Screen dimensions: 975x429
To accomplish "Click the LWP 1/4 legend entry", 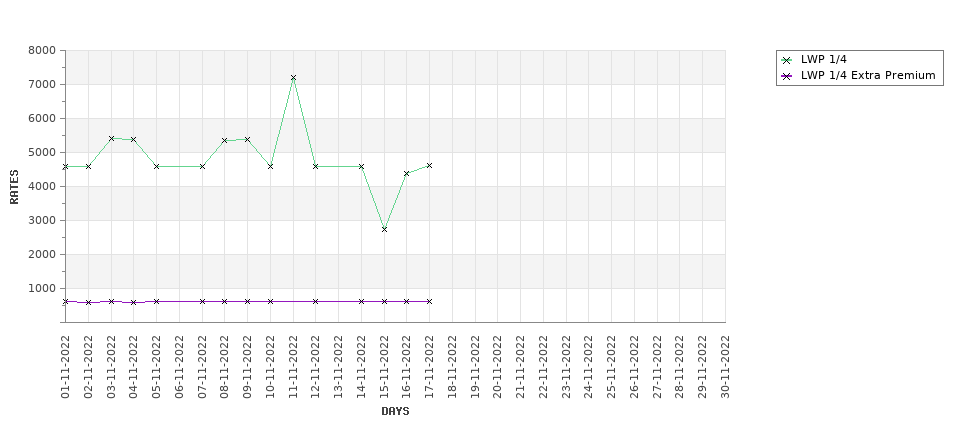I will point(814,60).
